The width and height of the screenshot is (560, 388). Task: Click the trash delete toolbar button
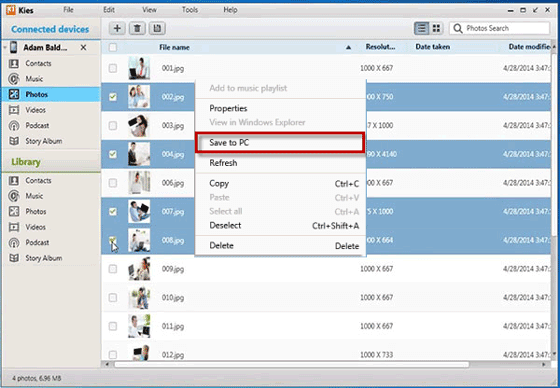(137, 28)
